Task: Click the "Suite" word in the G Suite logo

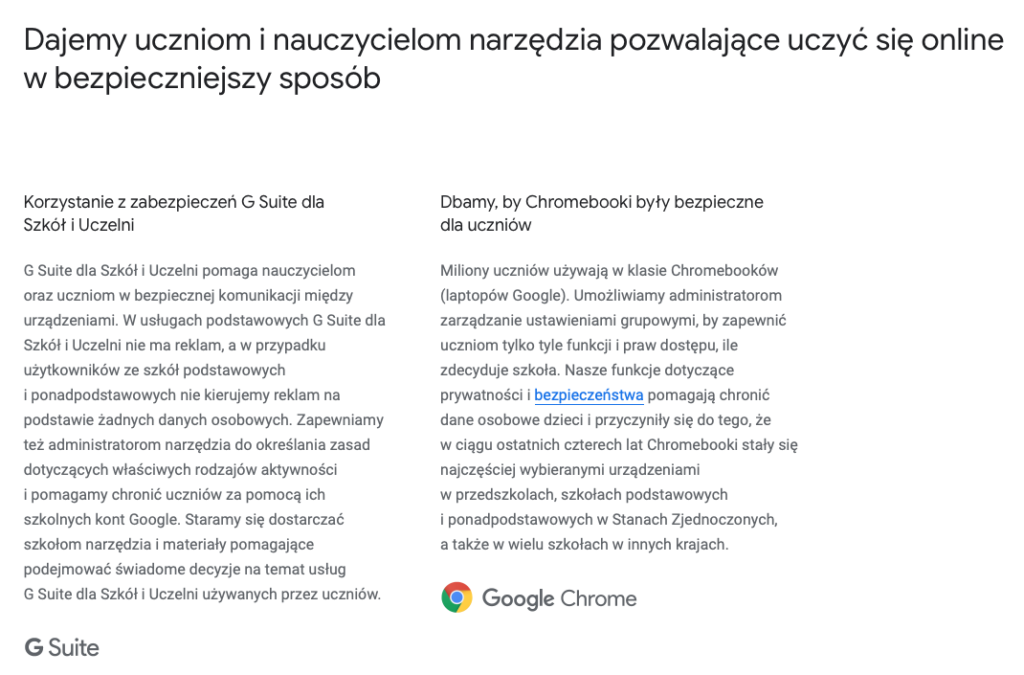Action: 74,647
